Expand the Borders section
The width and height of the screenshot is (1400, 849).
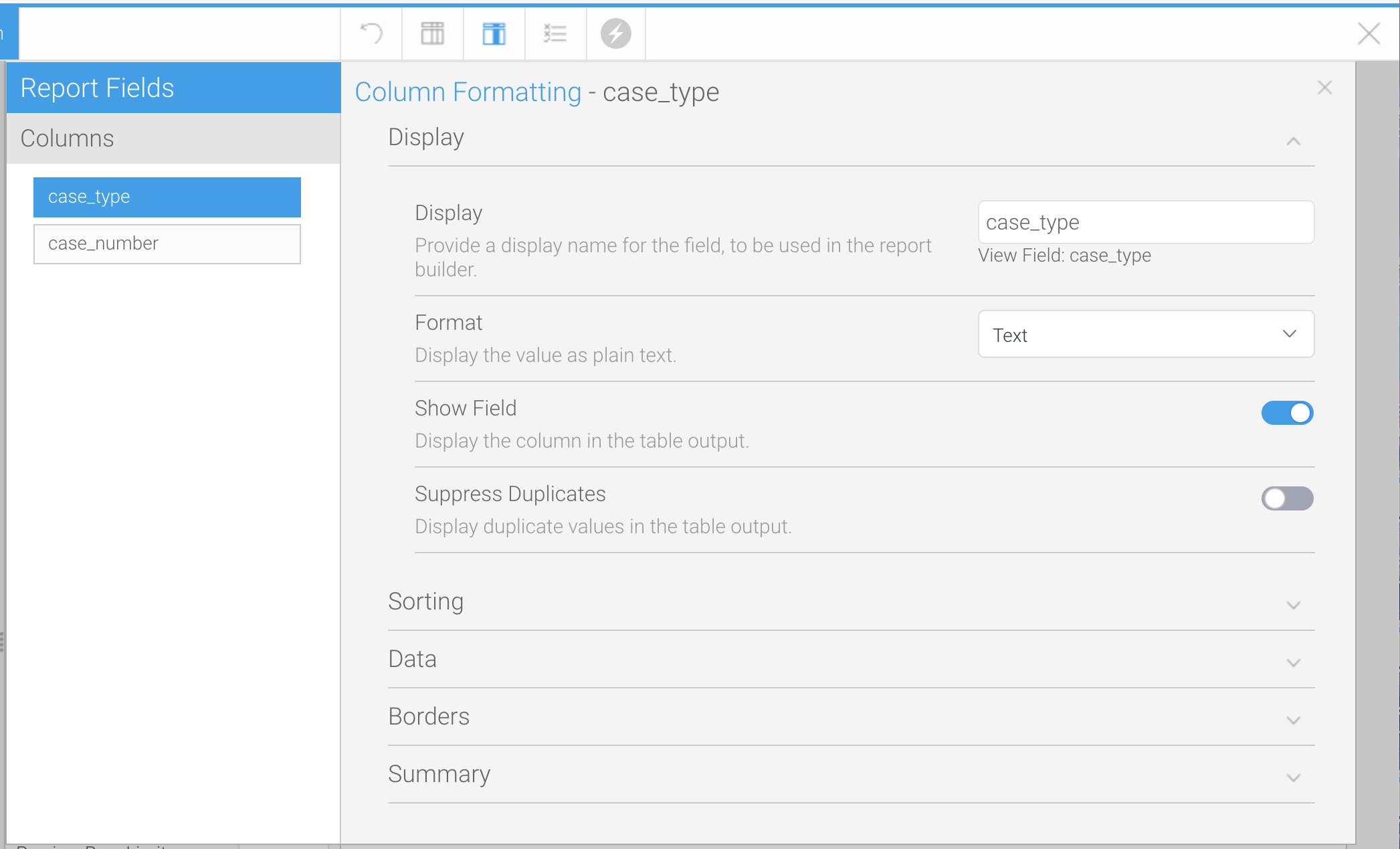coord(1293,720)
